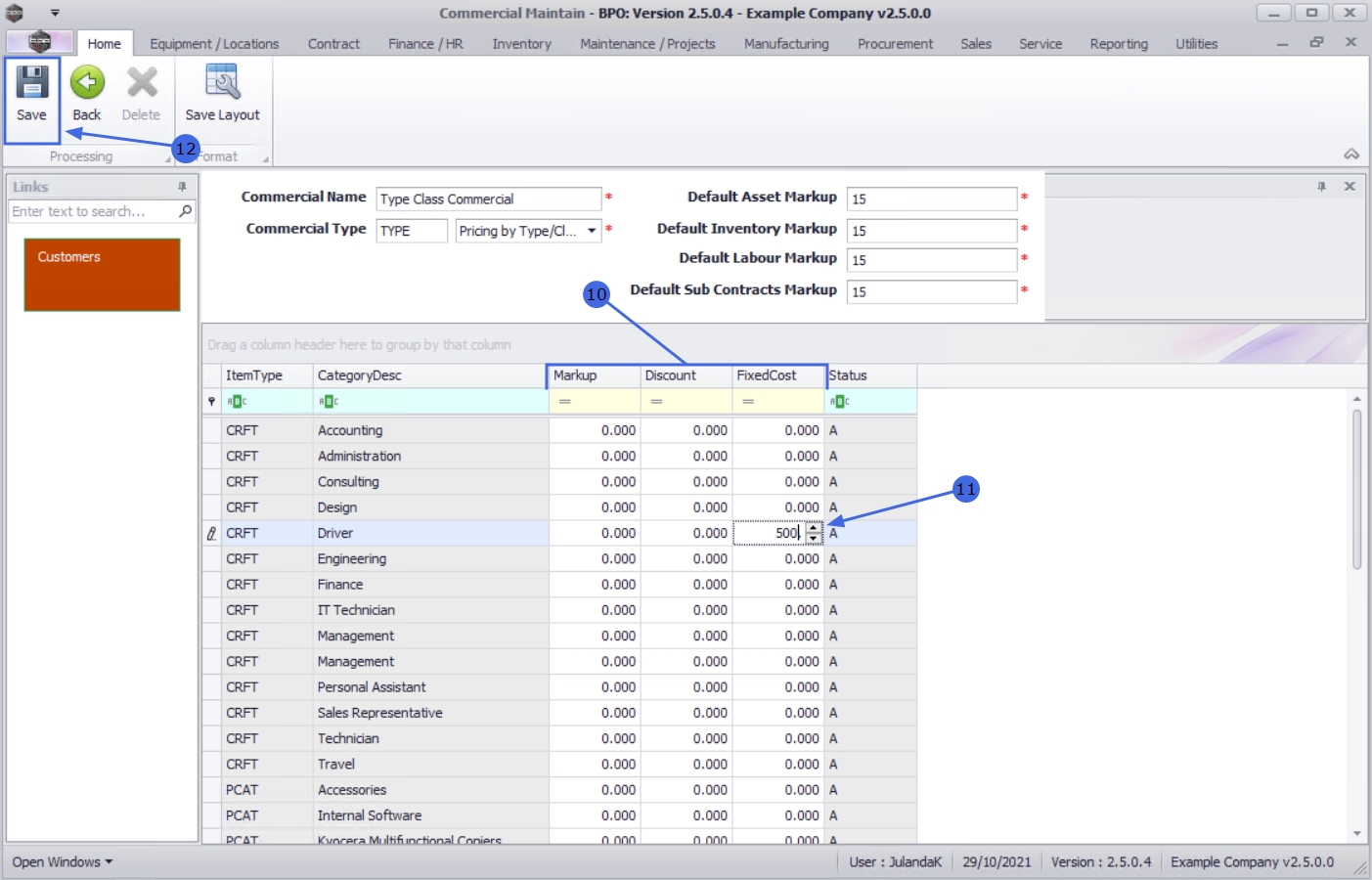The width and height of the screenshot is (1372, 880).
Task: Open the Inventory ribbon tab
Action: tap(521, 44)
